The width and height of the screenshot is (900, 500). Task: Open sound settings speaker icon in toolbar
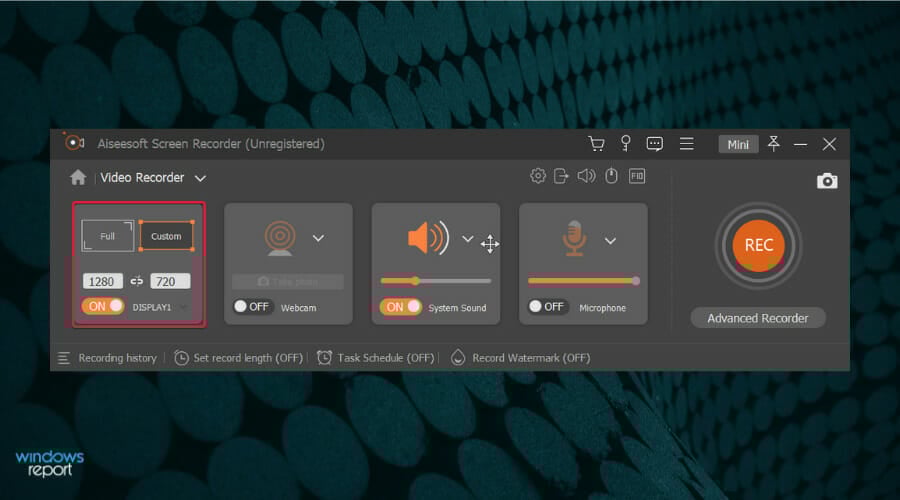(x=586, y=176)
